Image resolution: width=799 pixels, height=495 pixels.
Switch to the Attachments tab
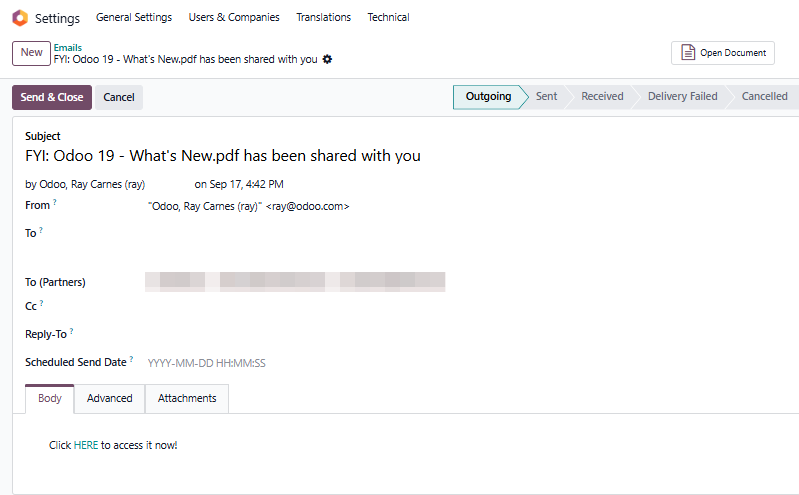[187, 398]
